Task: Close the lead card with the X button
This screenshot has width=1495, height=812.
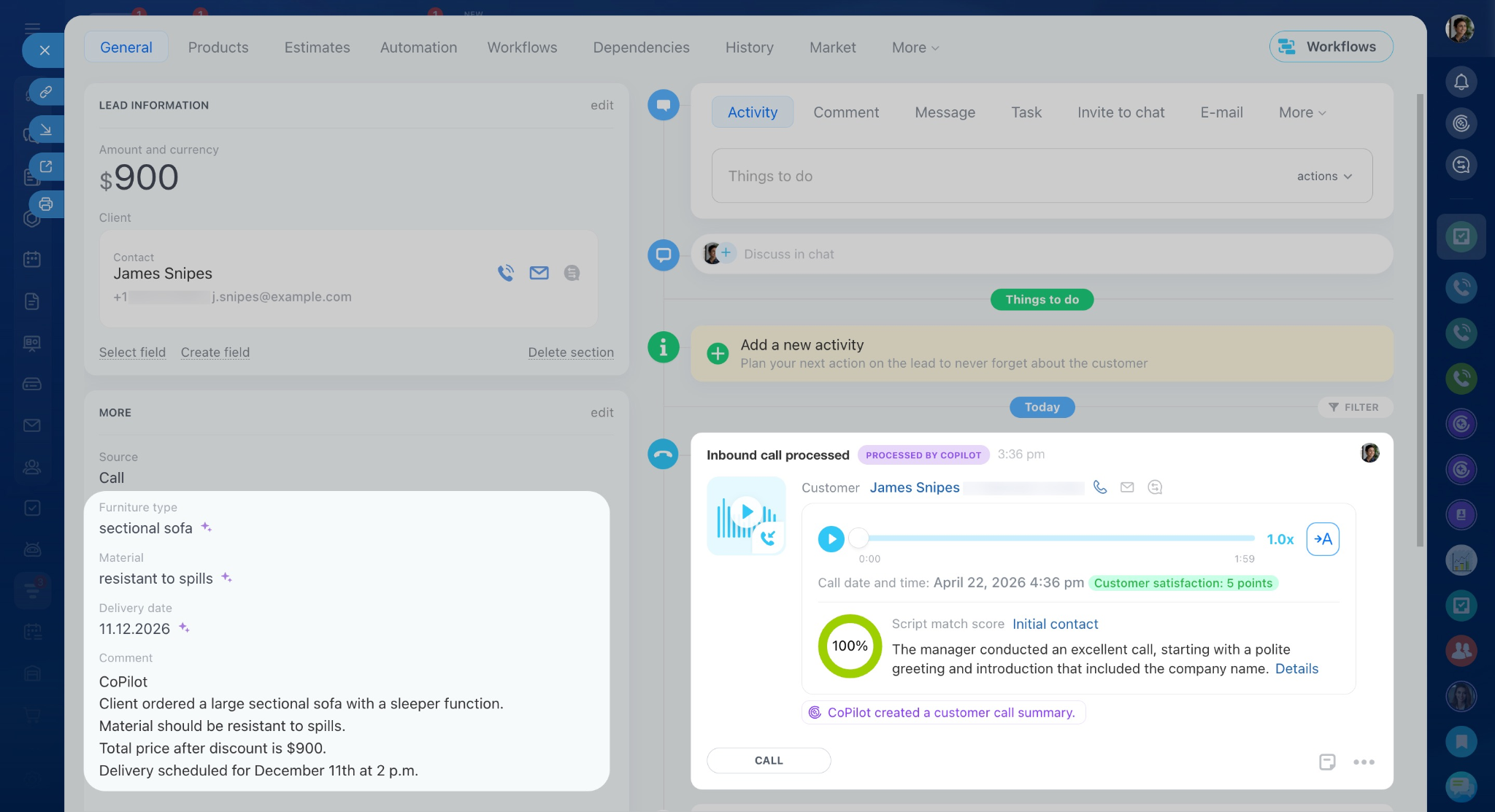Action: tap(45, 50)
